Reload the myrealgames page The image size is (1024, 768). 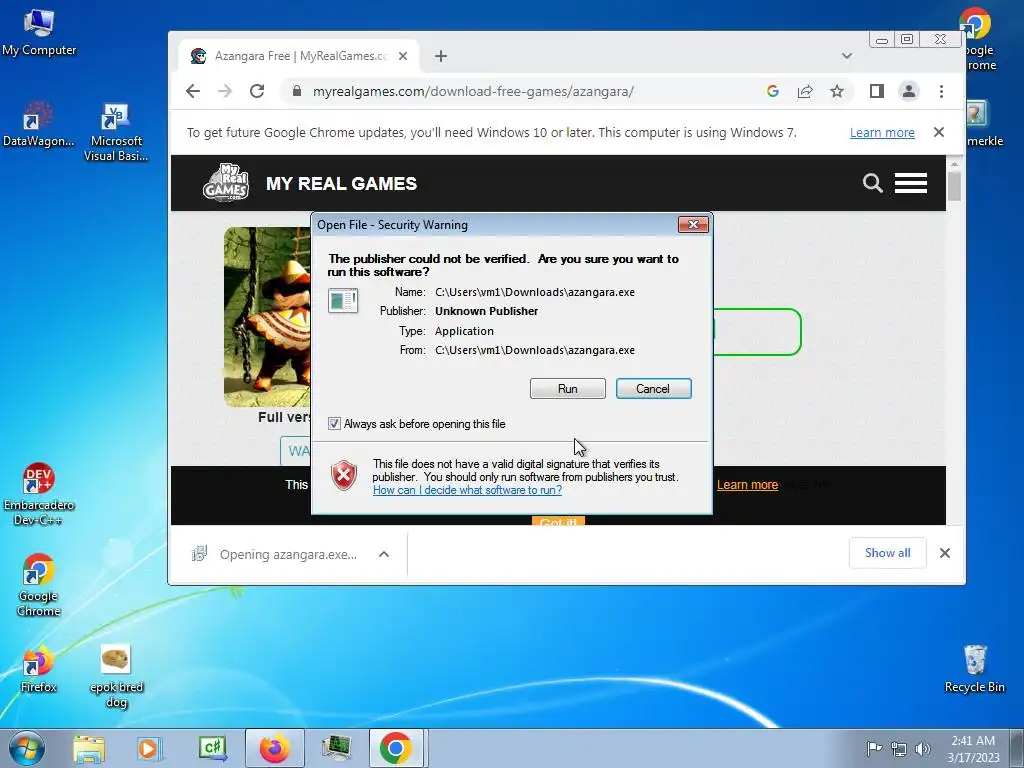[257, 91]
